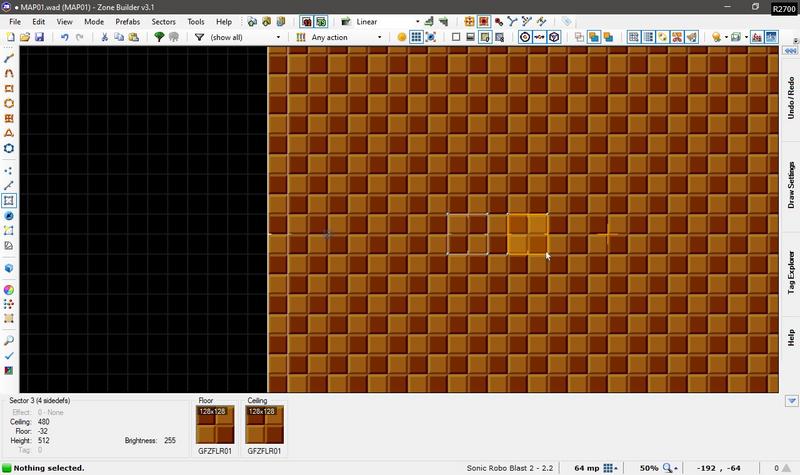Click the color wheel icon in left toolbar

click(9, 289)
